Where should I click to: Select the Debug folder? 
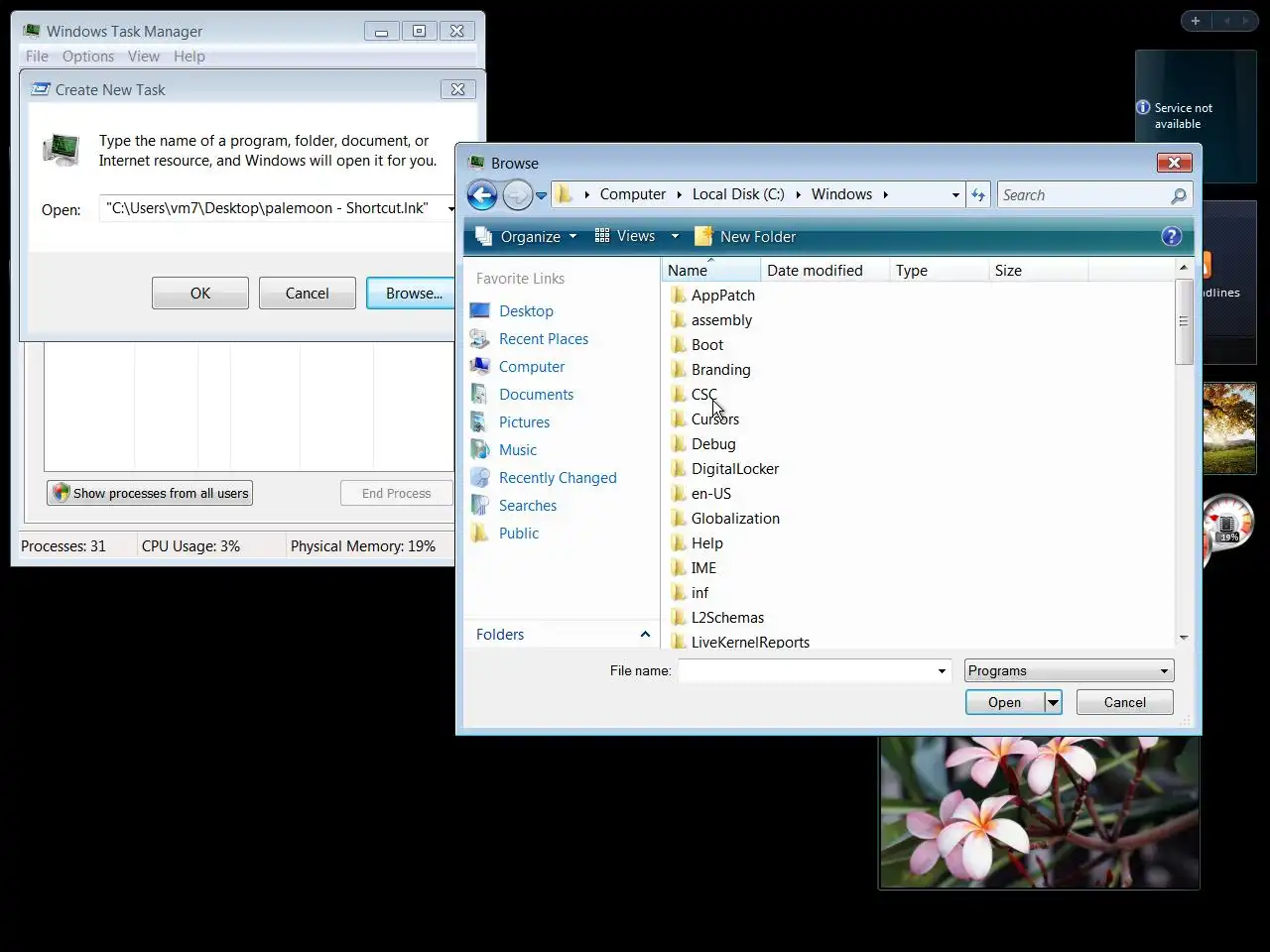(x=713, y=444)
